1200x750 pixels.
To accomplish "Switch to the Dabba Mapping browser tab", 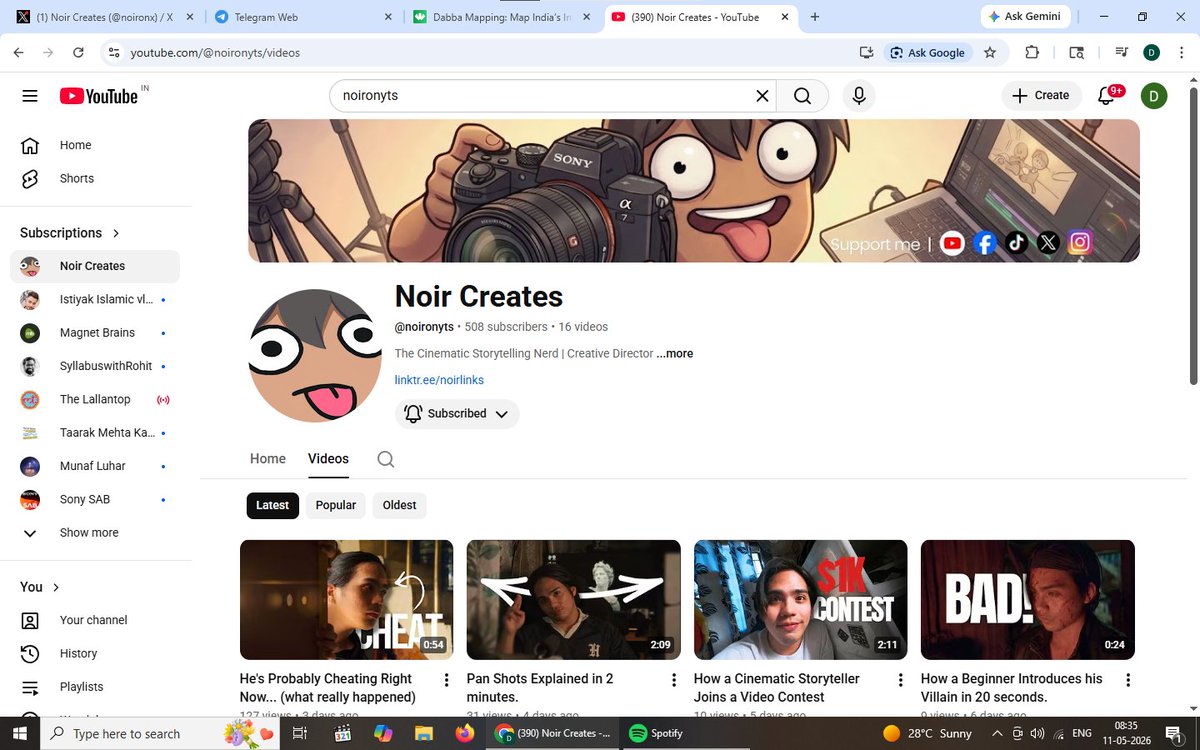I will click(501, 17).
